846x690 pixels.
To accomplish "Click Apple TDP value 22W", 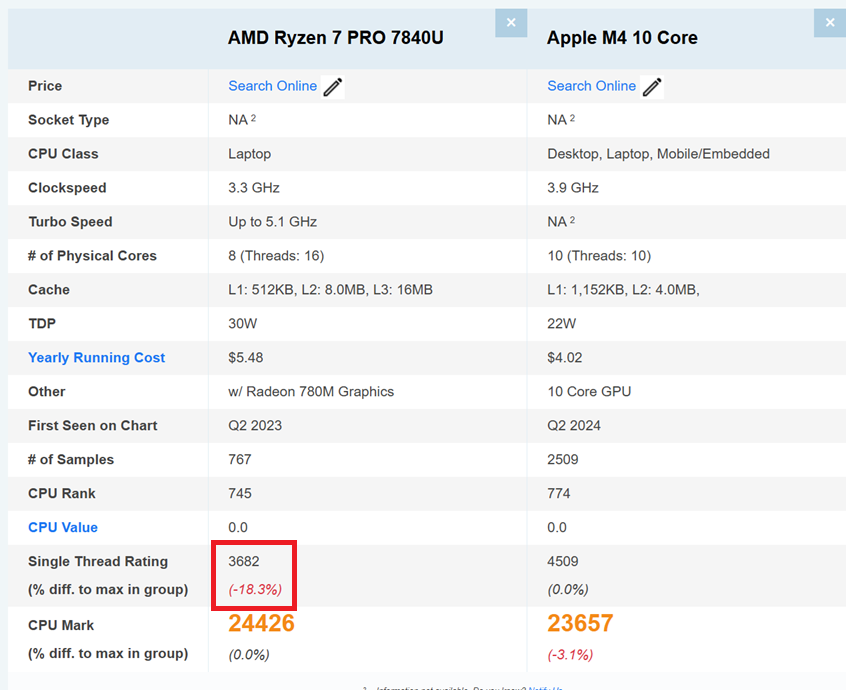I will point(562,324).
